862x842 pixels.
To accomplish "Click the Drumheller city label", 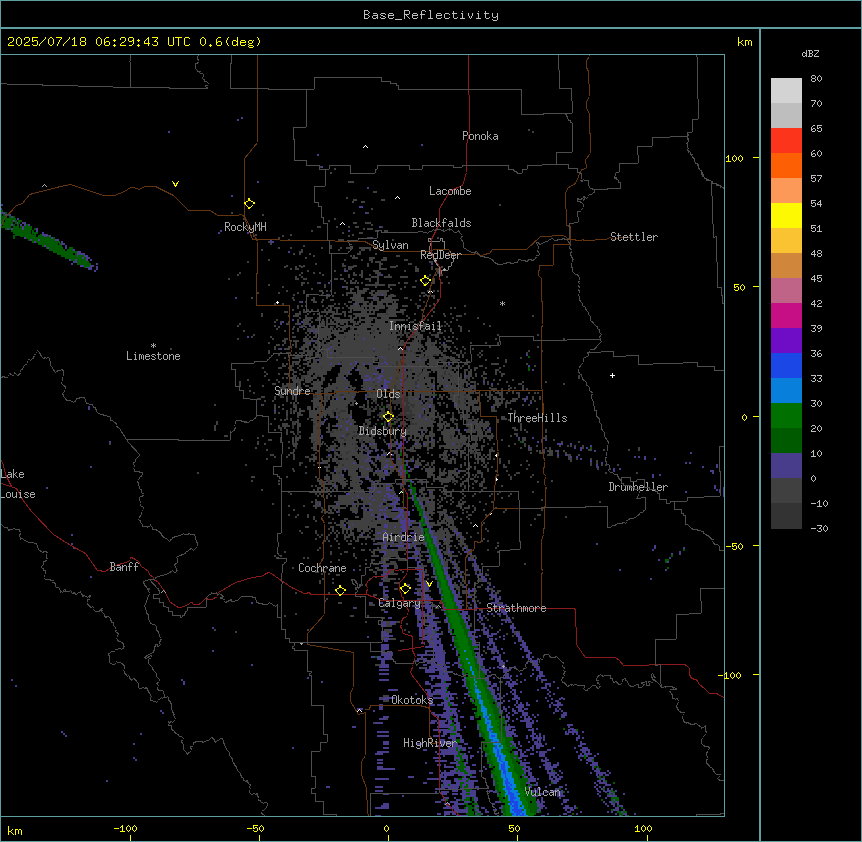I will [638, 487].
